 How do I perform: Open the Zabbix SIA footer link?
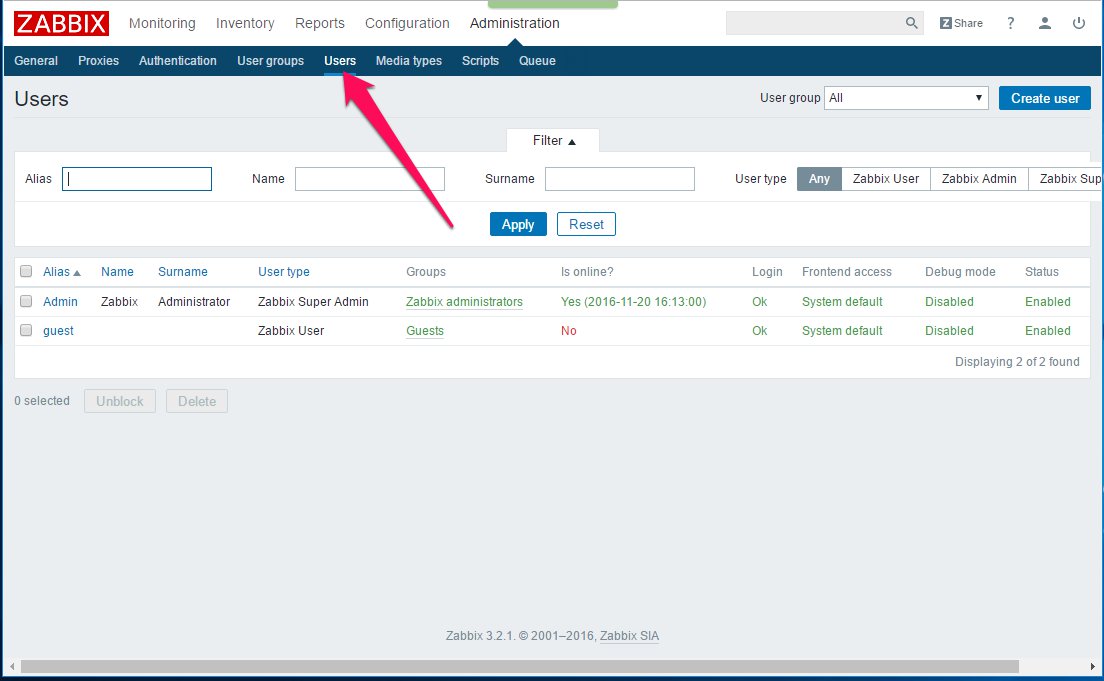tap(629, 635)
